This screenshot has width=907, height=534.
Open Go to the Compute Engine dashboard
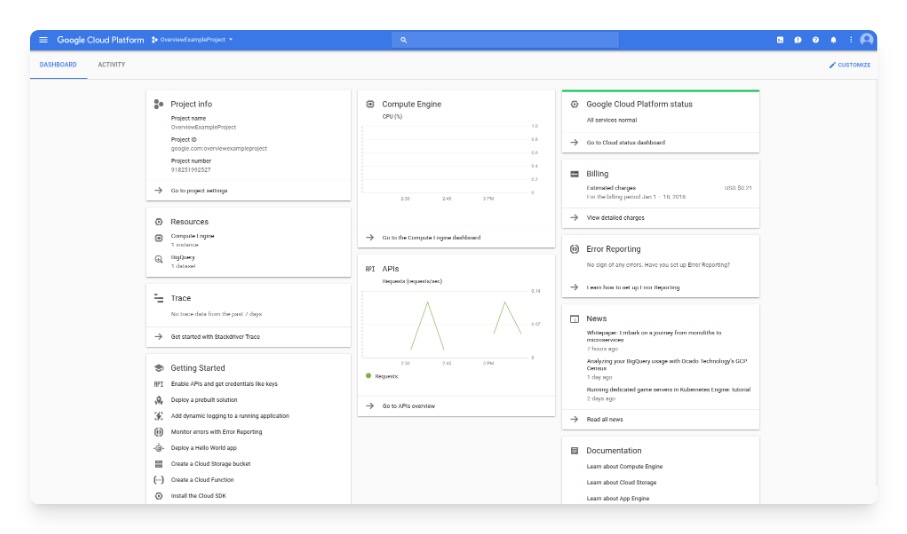(x=431, y=238)
